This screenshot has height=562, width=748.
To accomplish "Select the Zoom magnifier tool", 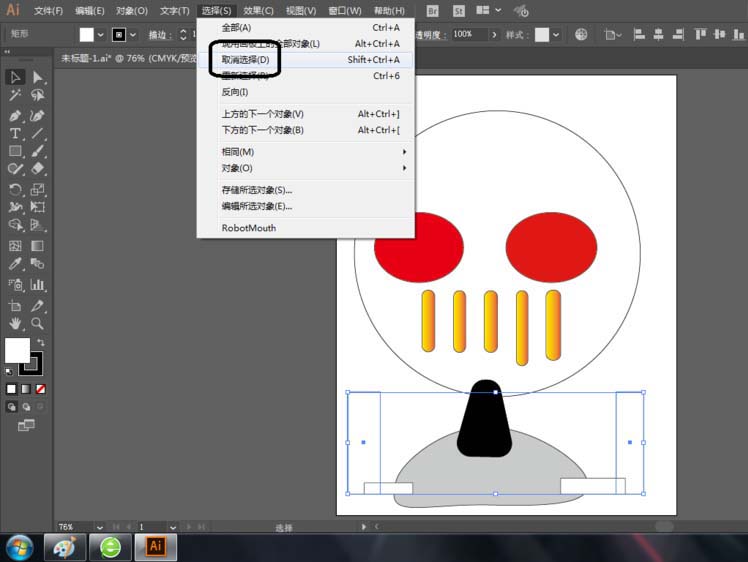I will click(x=37, y=323).
